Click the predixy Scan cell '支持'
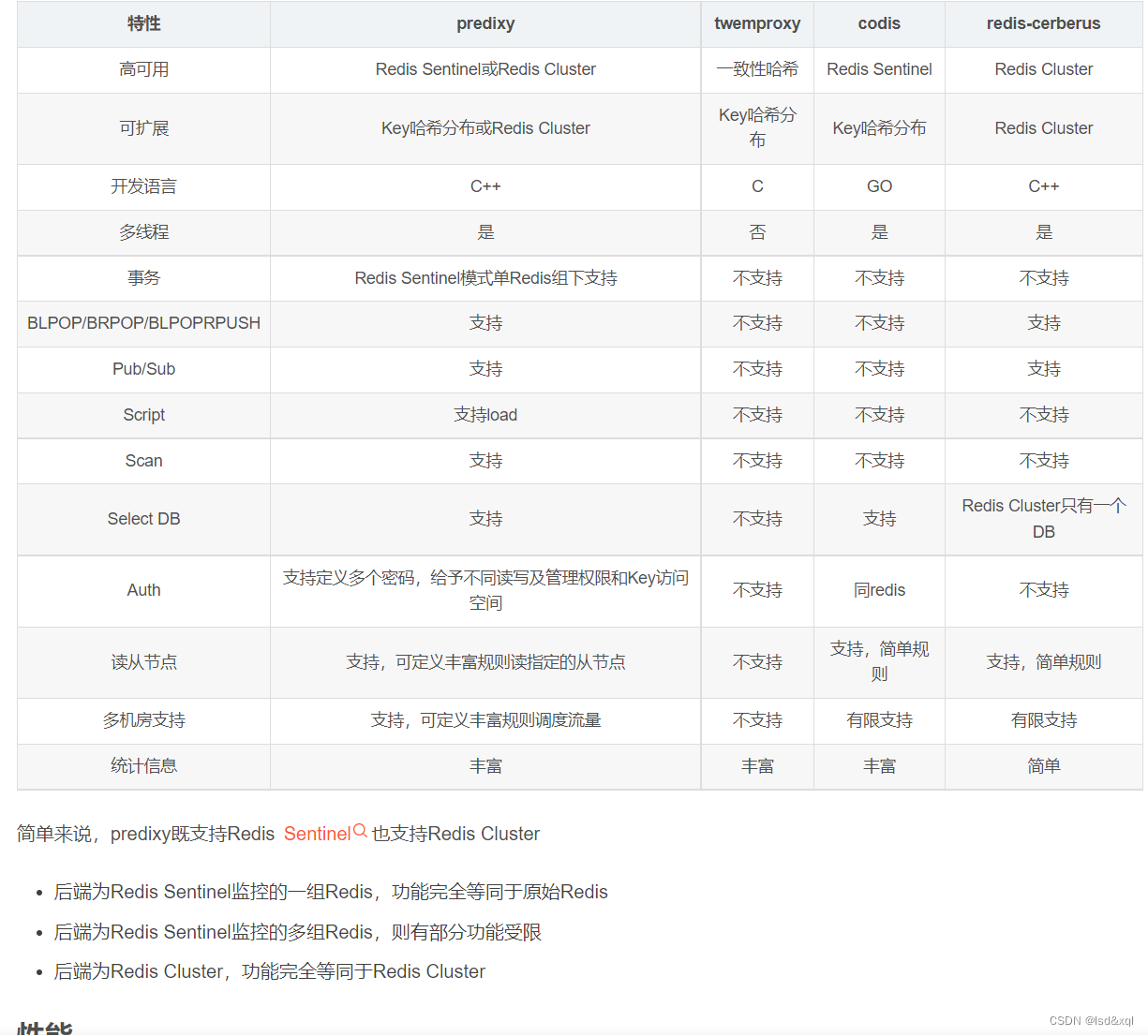This screenshot has height=1036, width=1148. pyautogui.click(x=485, y=461)
